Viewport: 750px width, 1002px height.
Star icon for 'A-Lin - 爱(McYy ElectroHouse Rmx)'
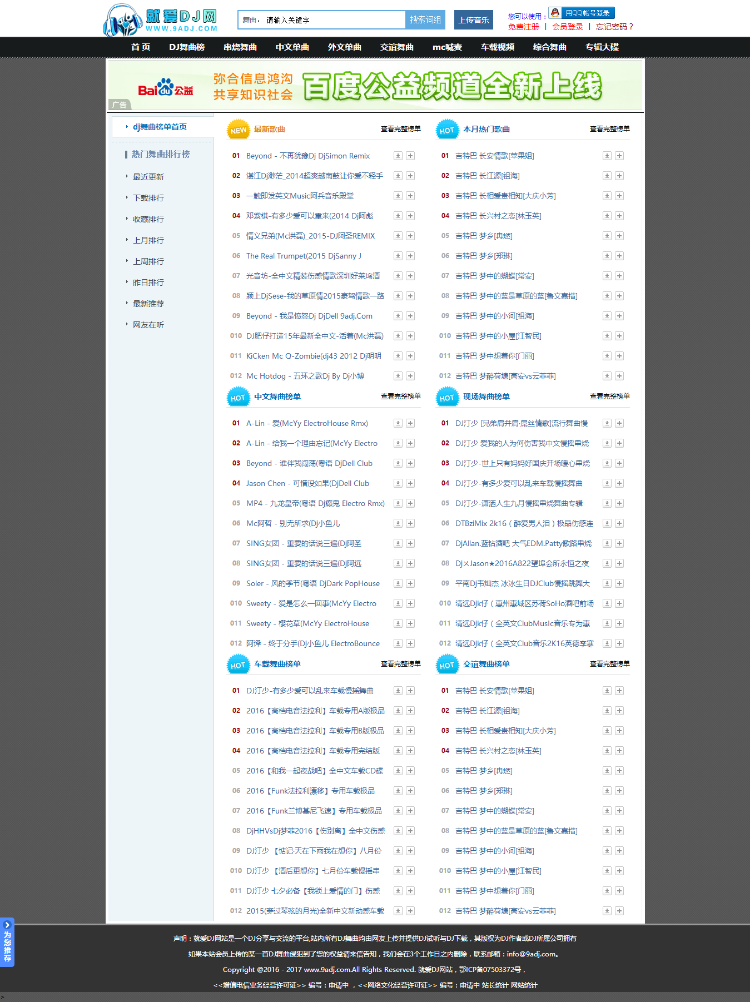(x=398, y=423)
